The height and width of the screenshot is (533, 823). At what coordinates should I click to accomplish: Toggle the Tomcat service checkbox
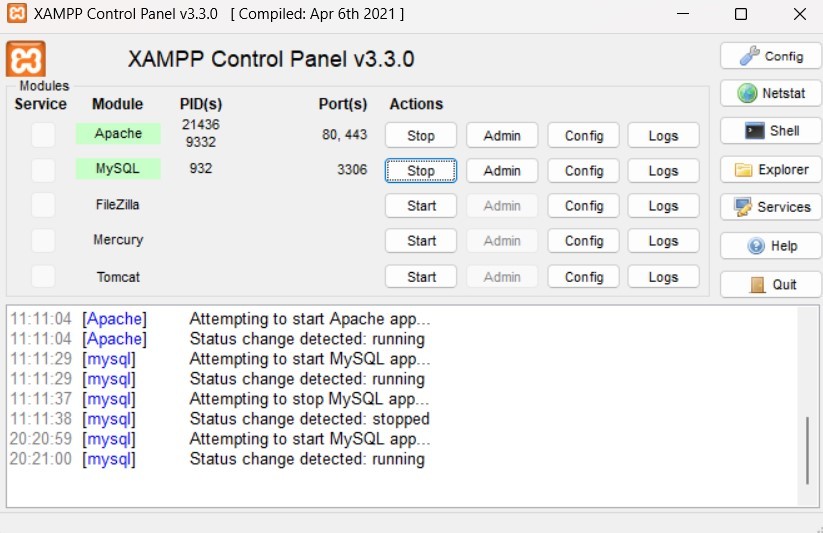point(43,277)
